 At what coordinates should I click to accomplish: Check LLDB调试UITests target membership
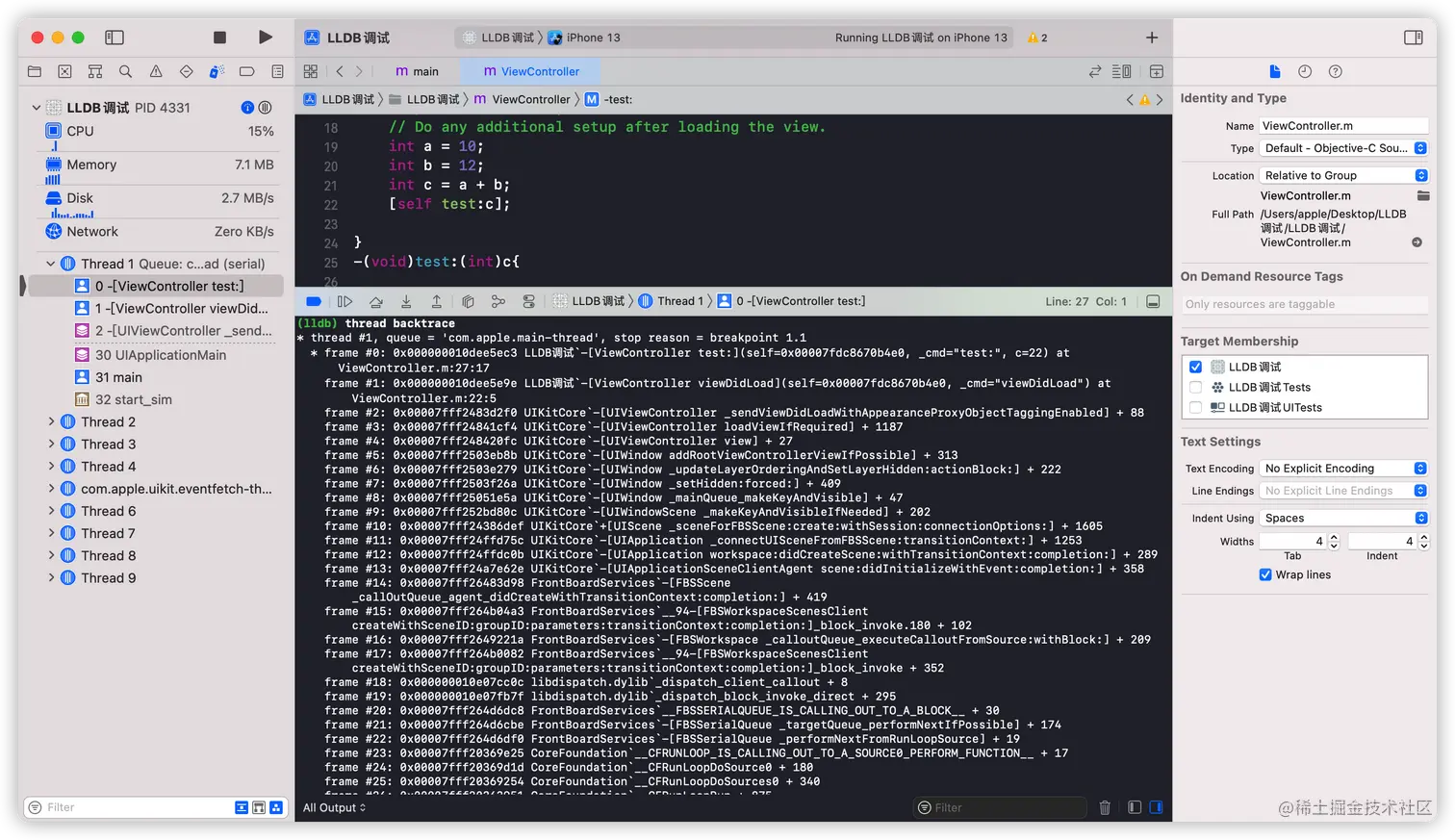click(x=1195, y=407)
